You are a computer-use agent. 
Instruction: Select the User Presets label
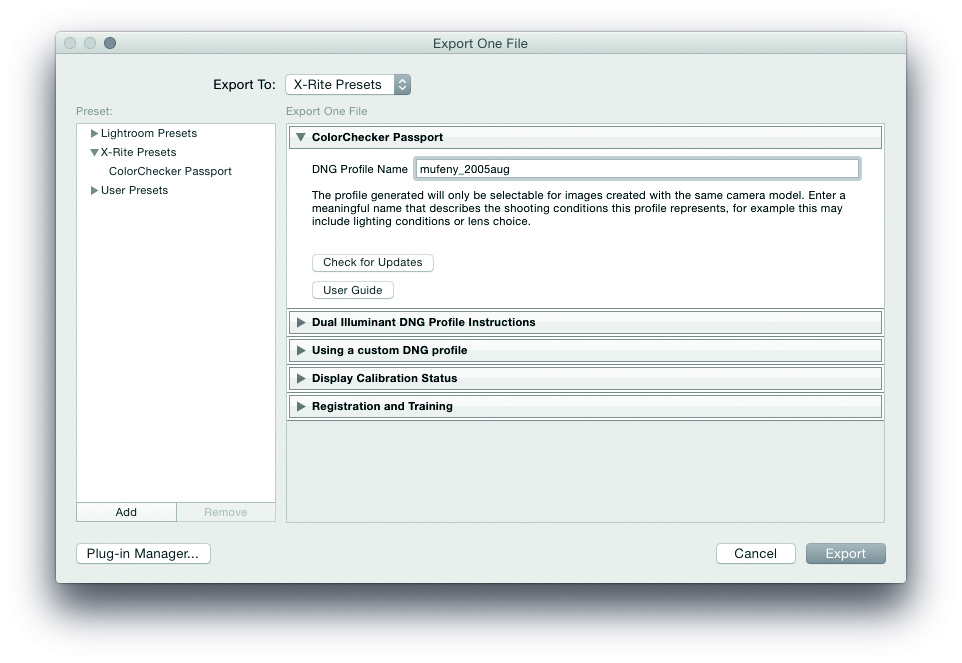[x=134, y=191]
